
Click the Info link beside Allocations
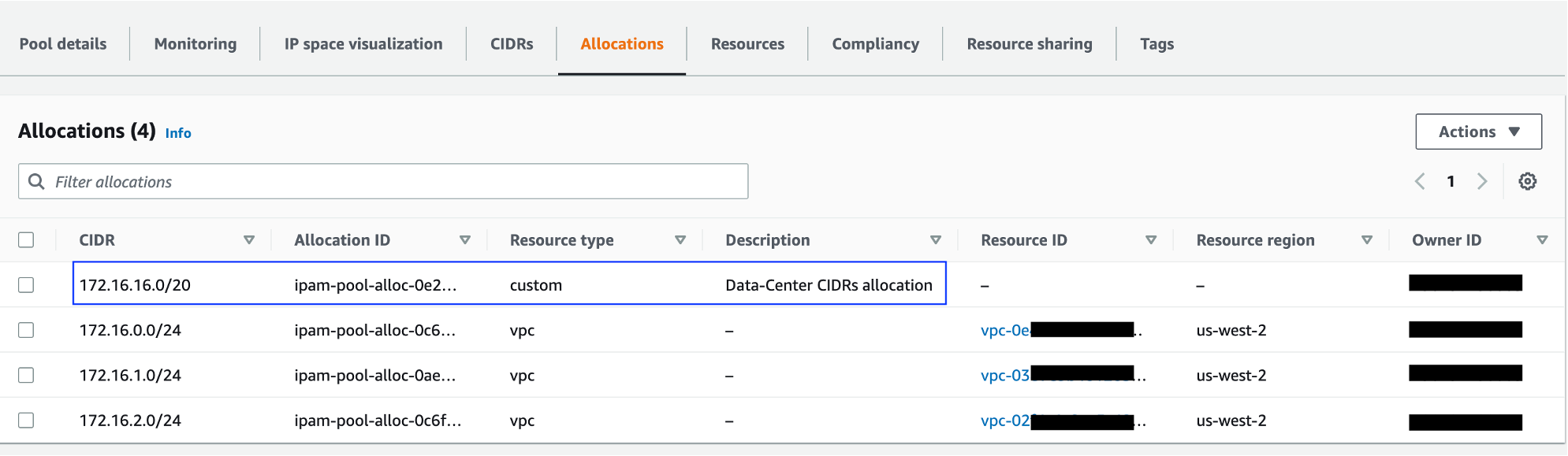pos(178,133)
